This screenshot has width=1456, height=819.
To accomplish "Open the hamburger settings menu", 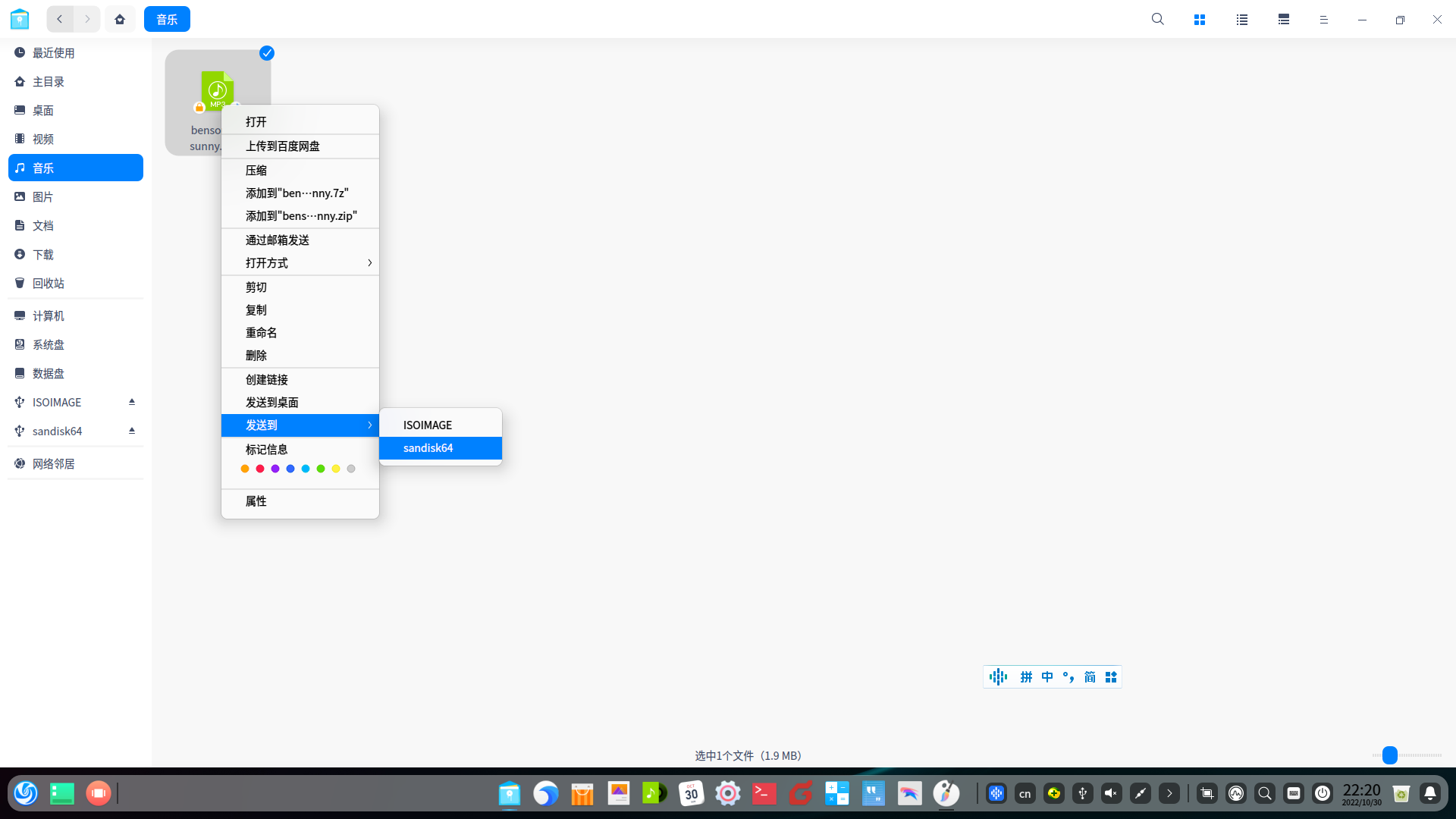I will [x=1323, y=19].
